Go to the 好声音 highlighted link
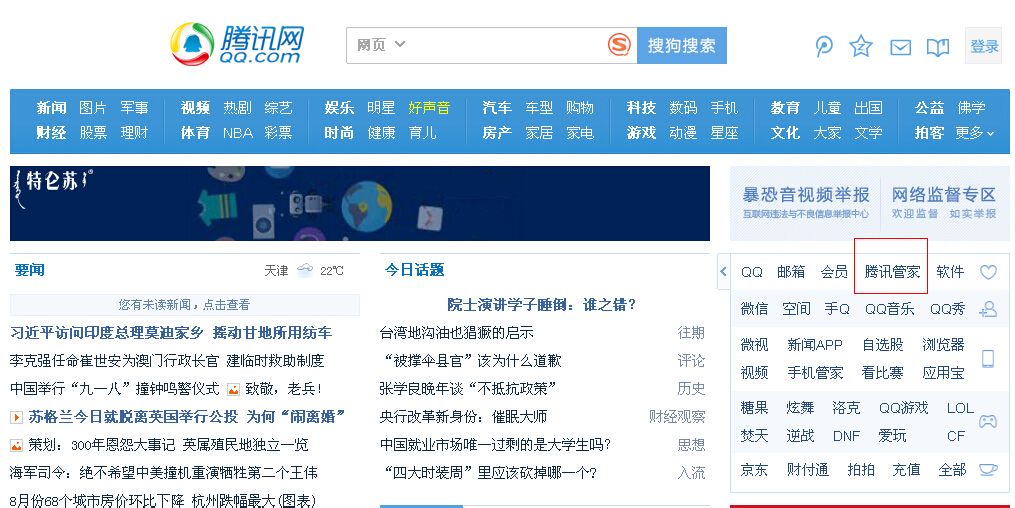 [x=429, y=107]
